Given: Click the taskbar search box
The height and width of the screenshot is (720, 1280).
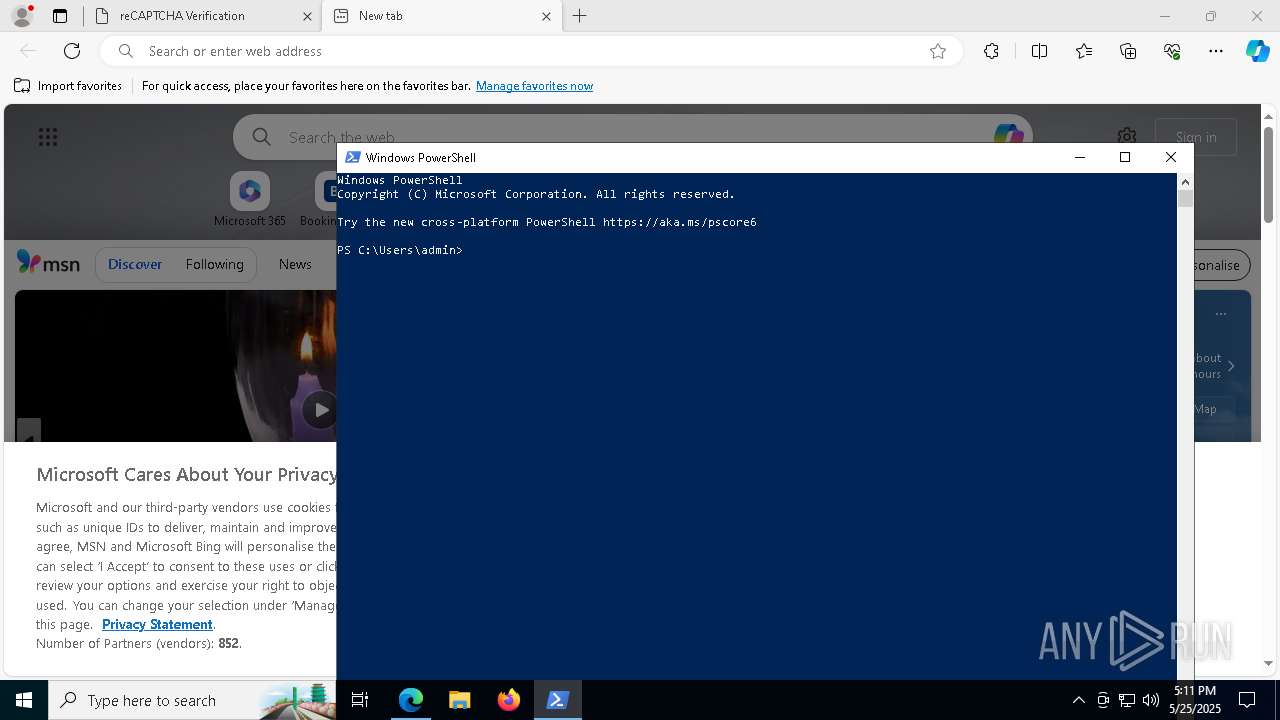Looking at the screenshot, I should coord(192,700).
